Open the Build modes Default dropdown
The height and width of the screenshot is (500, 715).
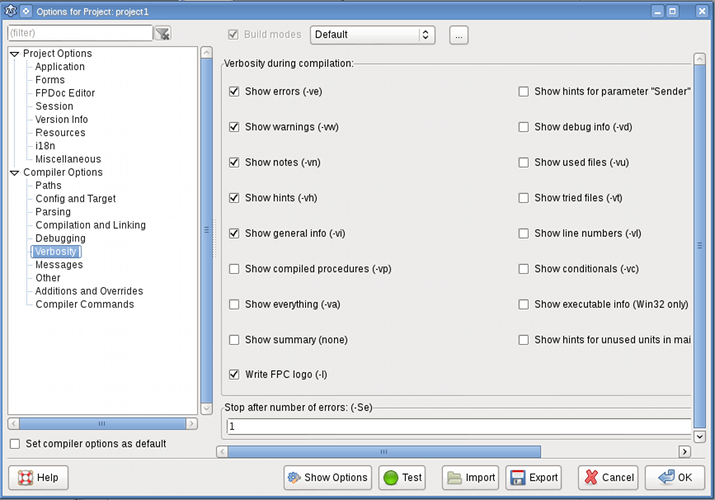(372, 34)
